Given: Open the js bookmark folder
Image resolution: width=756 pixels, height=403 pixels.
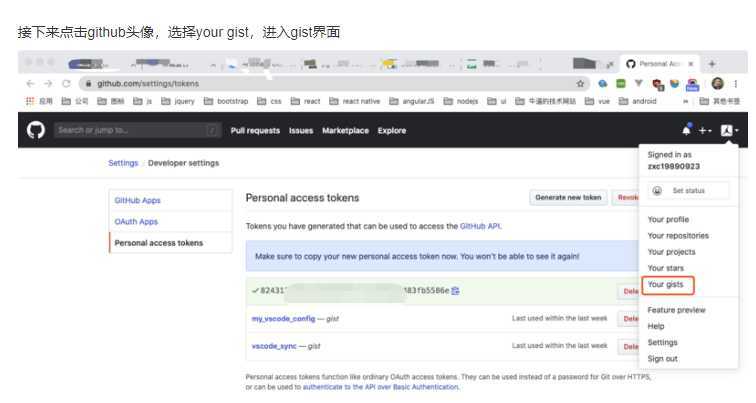Looking at the screenshot, I should (x=142, y=101).
